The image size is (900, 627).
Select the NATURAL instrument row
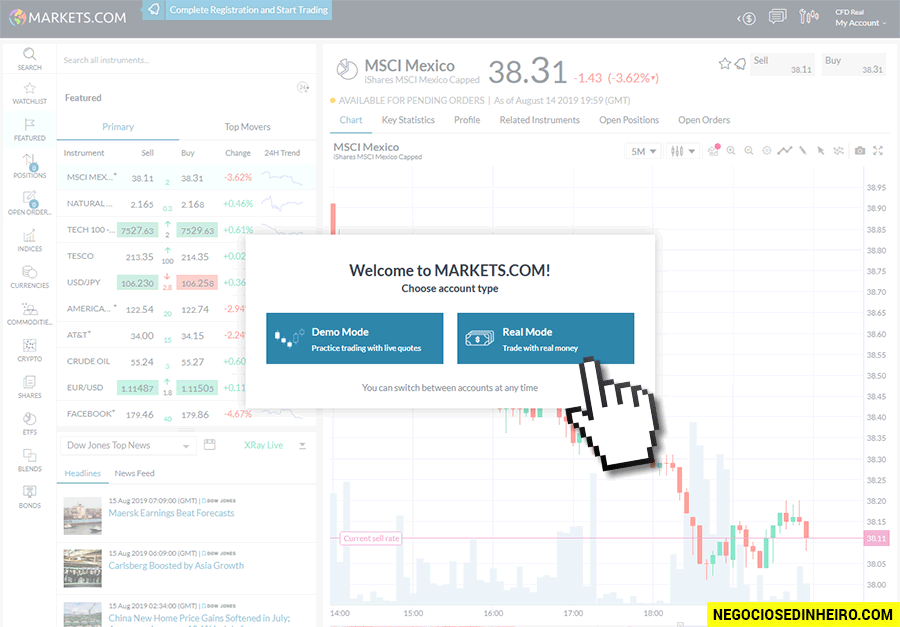187,203
